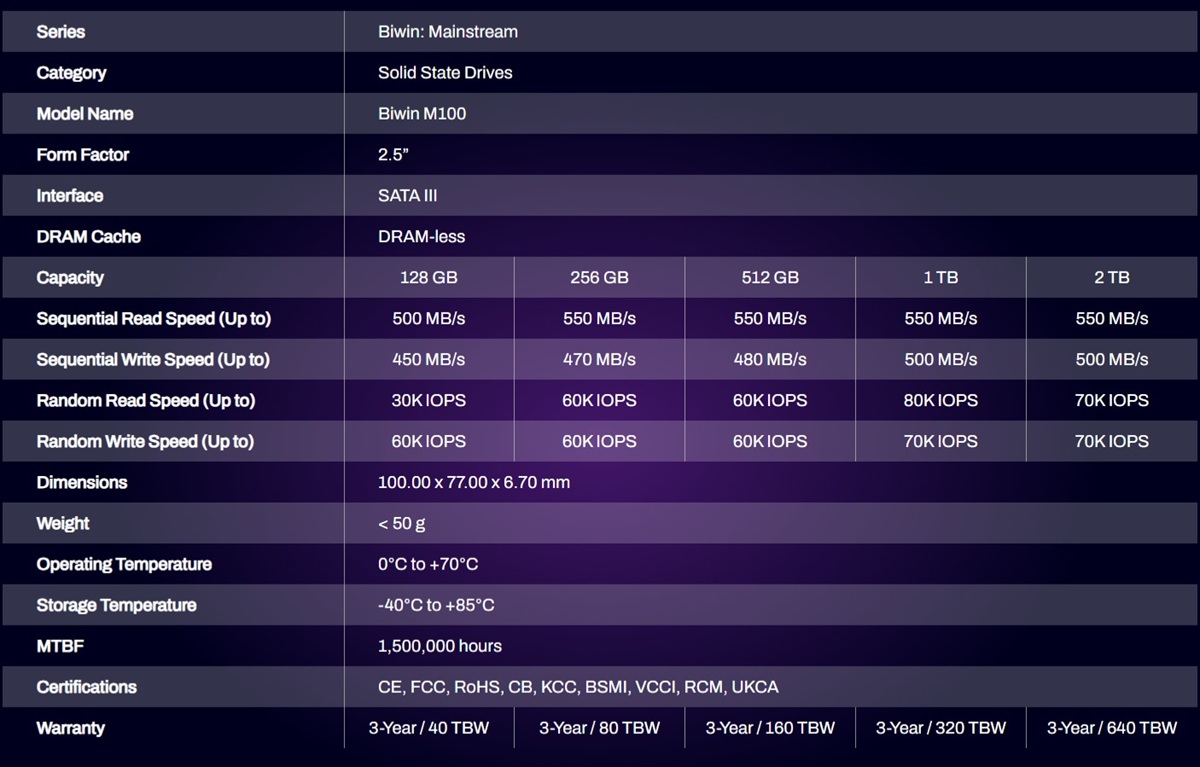The height and width of the screenshot is (767, 1200).
Task: Select the 256 GB capacity column header
Action: point(599,278)
